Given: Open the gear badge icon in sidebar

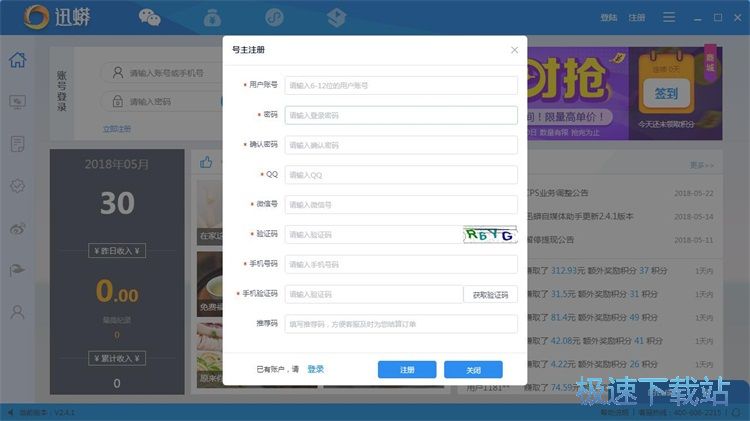Looking at the screenshot, I should pos(18,186).
